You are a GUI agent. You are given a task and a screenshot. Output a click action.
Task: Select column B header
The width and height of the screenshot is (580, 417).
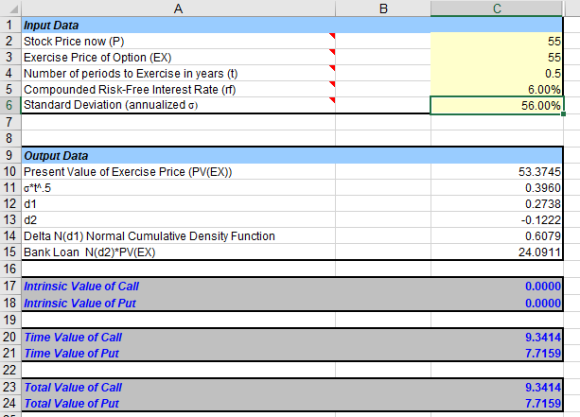click(x=383, y=8)
